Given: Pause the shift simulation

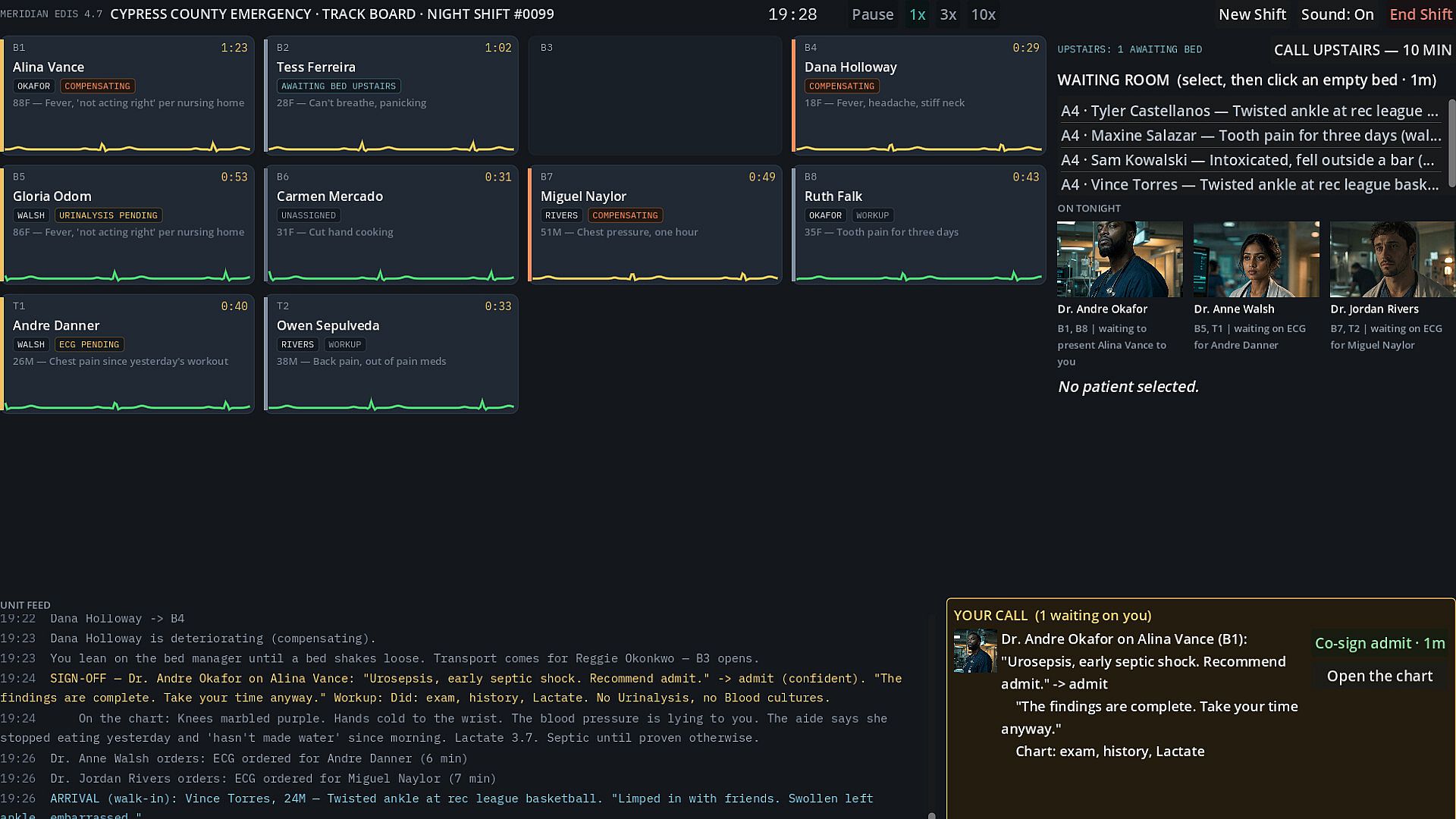Looking at the screenshot, I should pyautogui.click(x=872, y=14).
